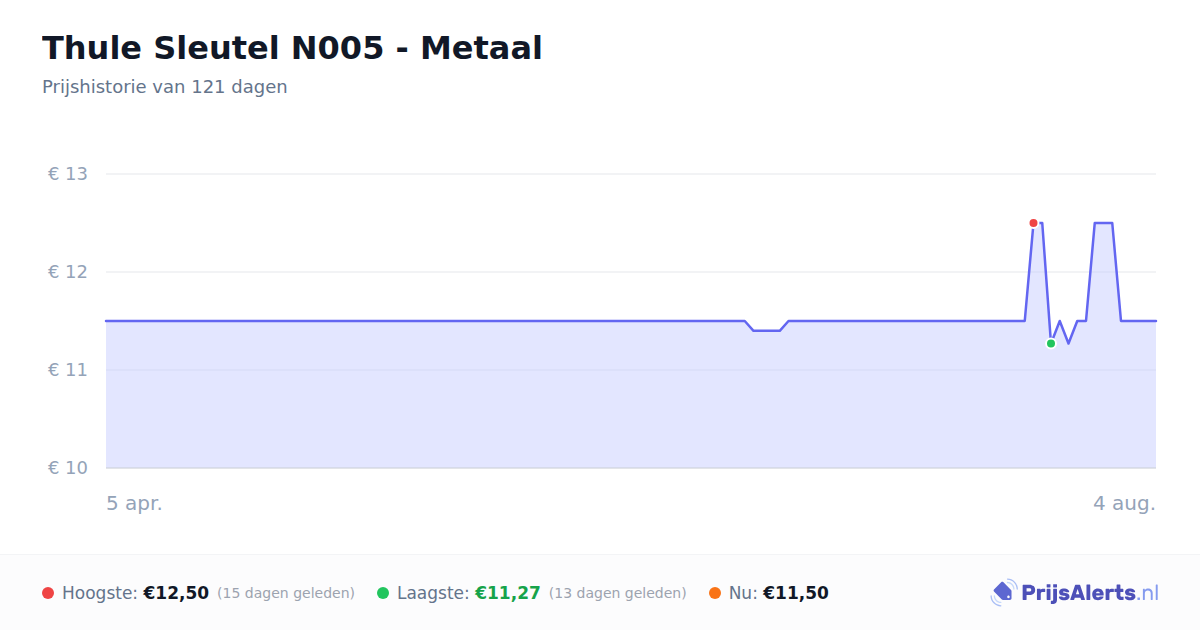Click the € 11 axis label
1200x630 pixels.
click(68, 370)
